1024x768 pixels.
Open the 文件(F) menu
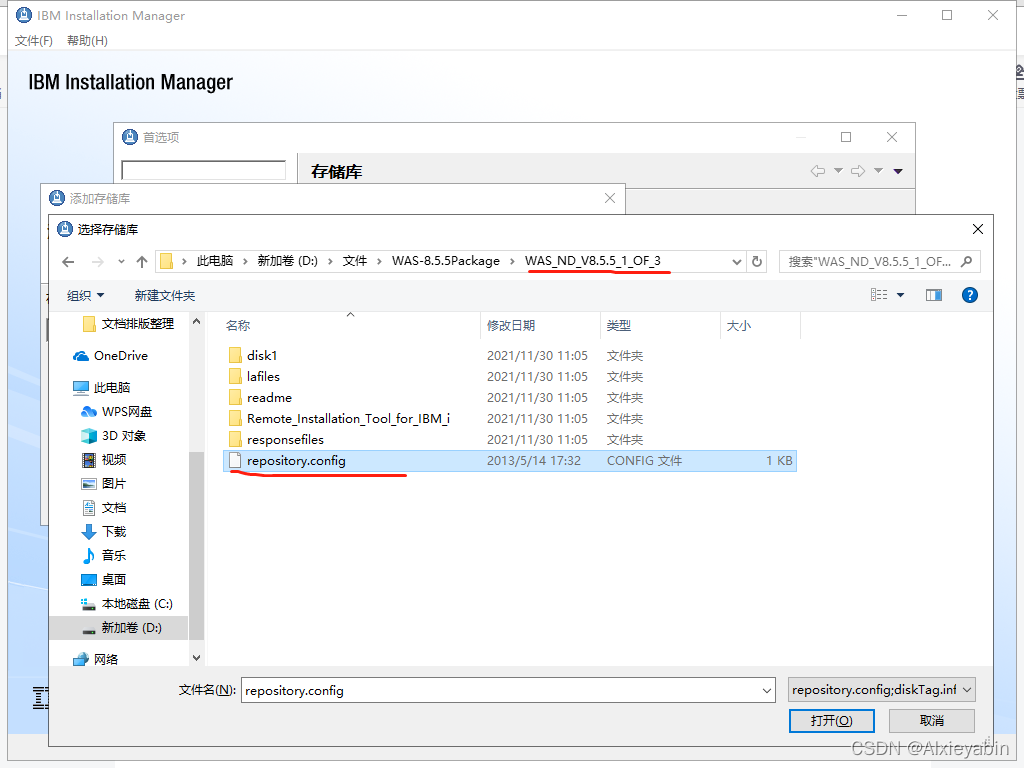click(x=33, y=40)
